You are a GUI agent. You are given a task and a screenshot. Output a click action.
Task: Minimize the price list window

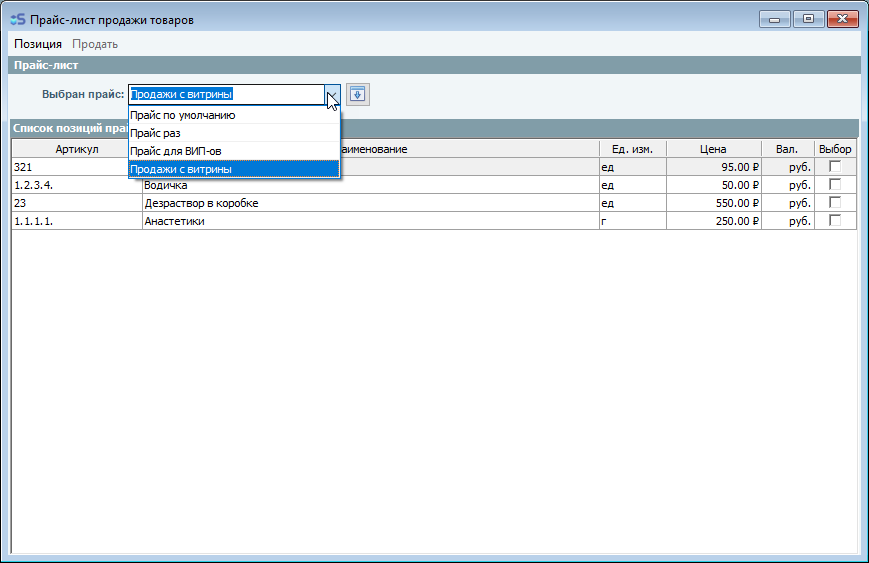[x=775, y=18]
